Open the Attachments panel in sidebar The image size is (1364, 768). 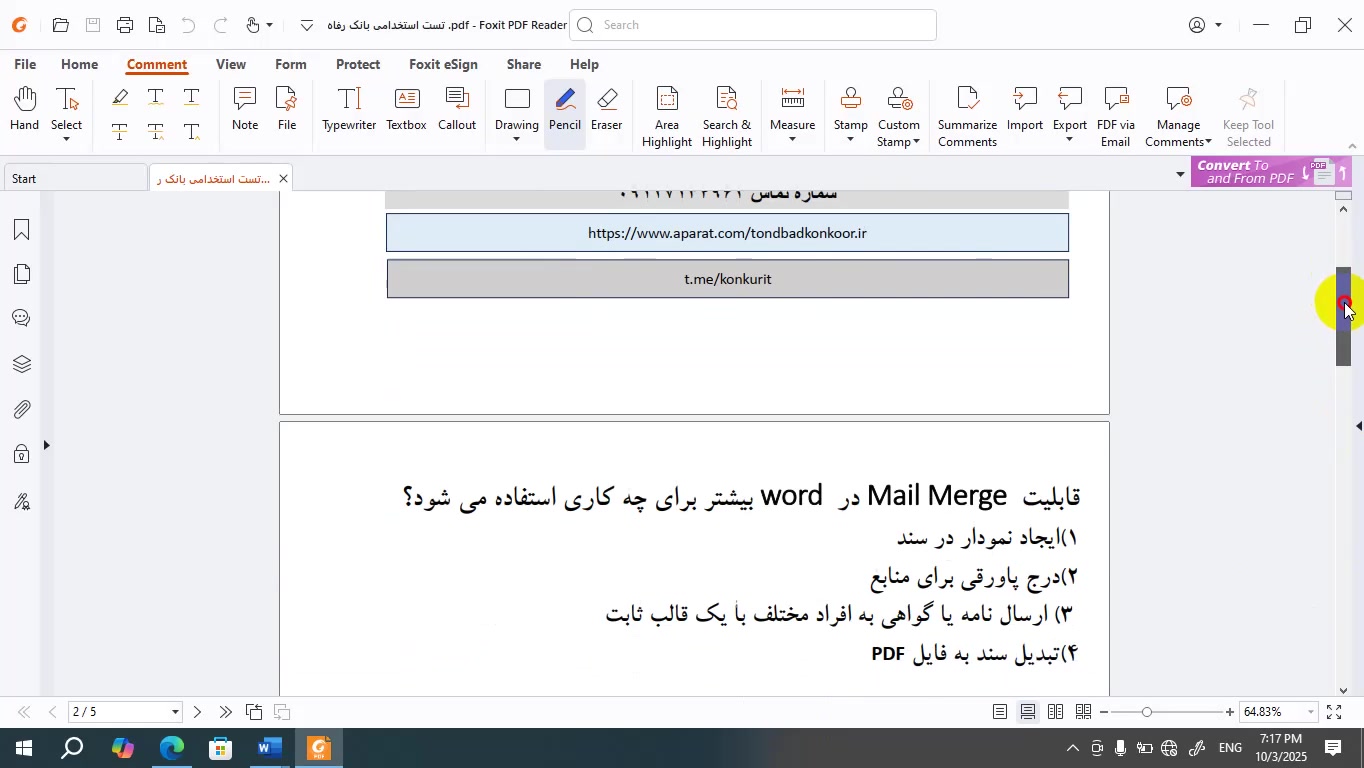click(x=21, y=409)
